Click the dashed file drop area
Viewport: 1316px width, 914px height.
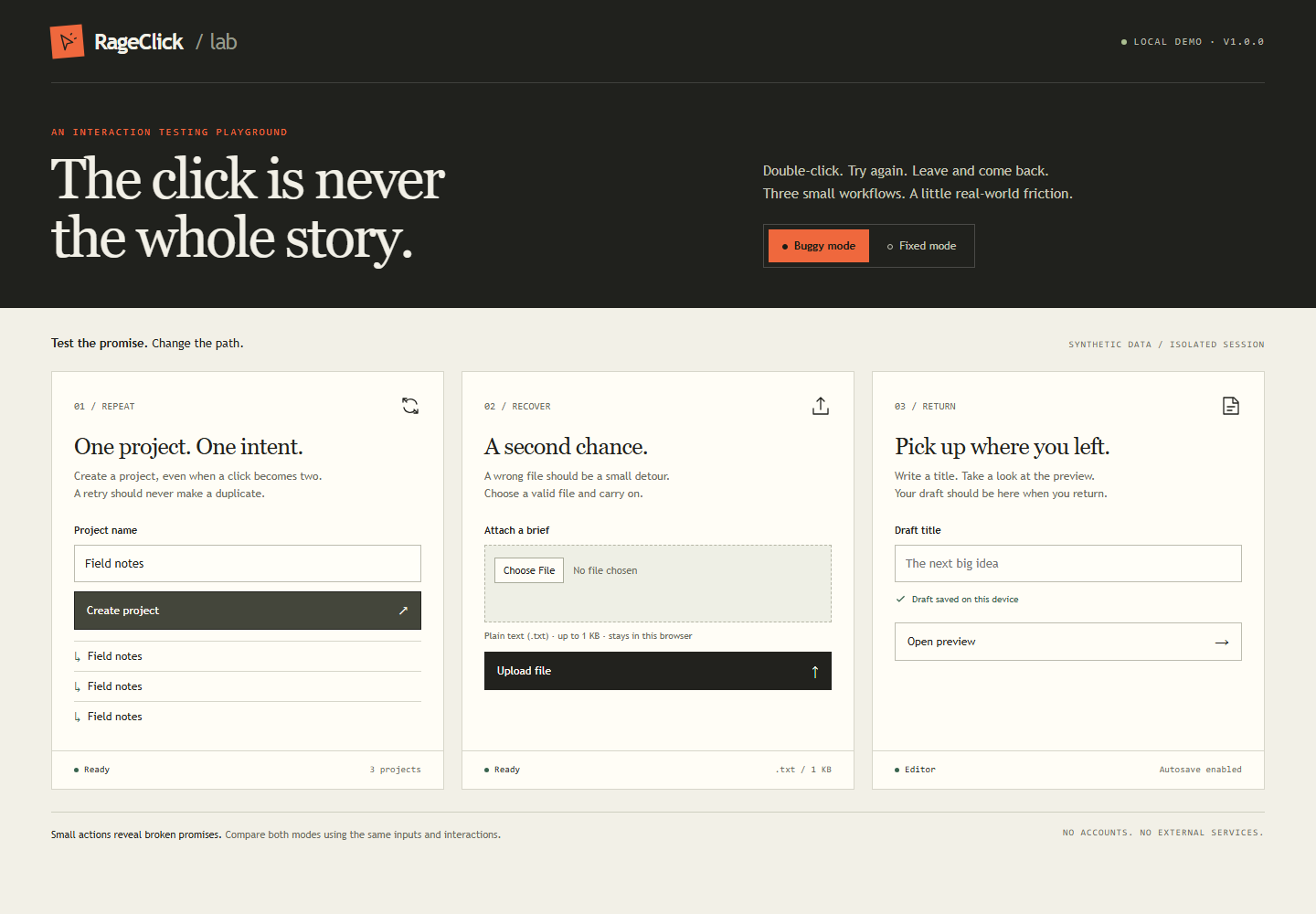658,584
